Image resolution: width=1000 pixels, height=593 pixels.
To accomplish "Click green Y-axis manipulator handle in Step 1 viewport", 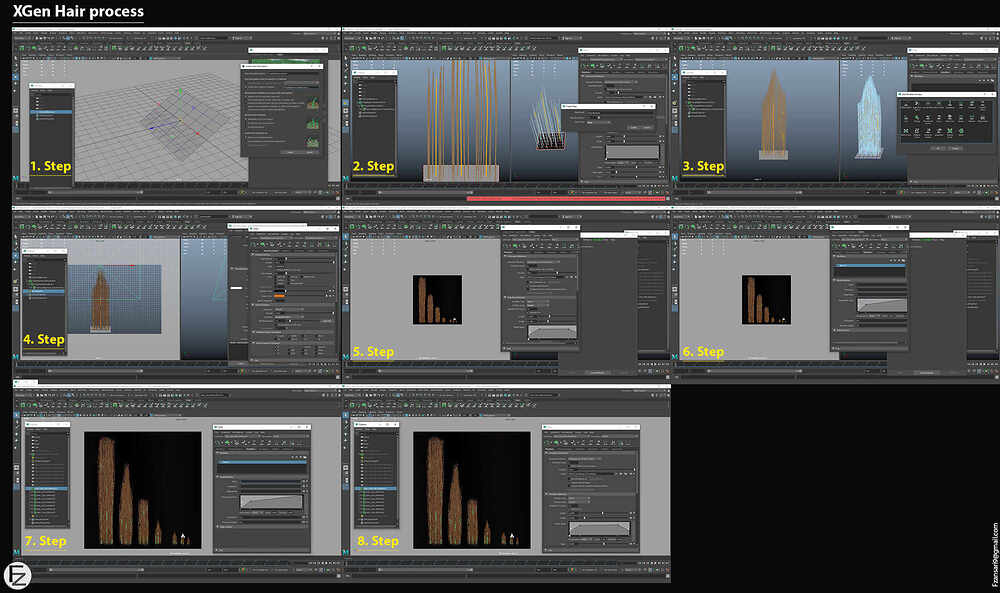I will point(180,91).
